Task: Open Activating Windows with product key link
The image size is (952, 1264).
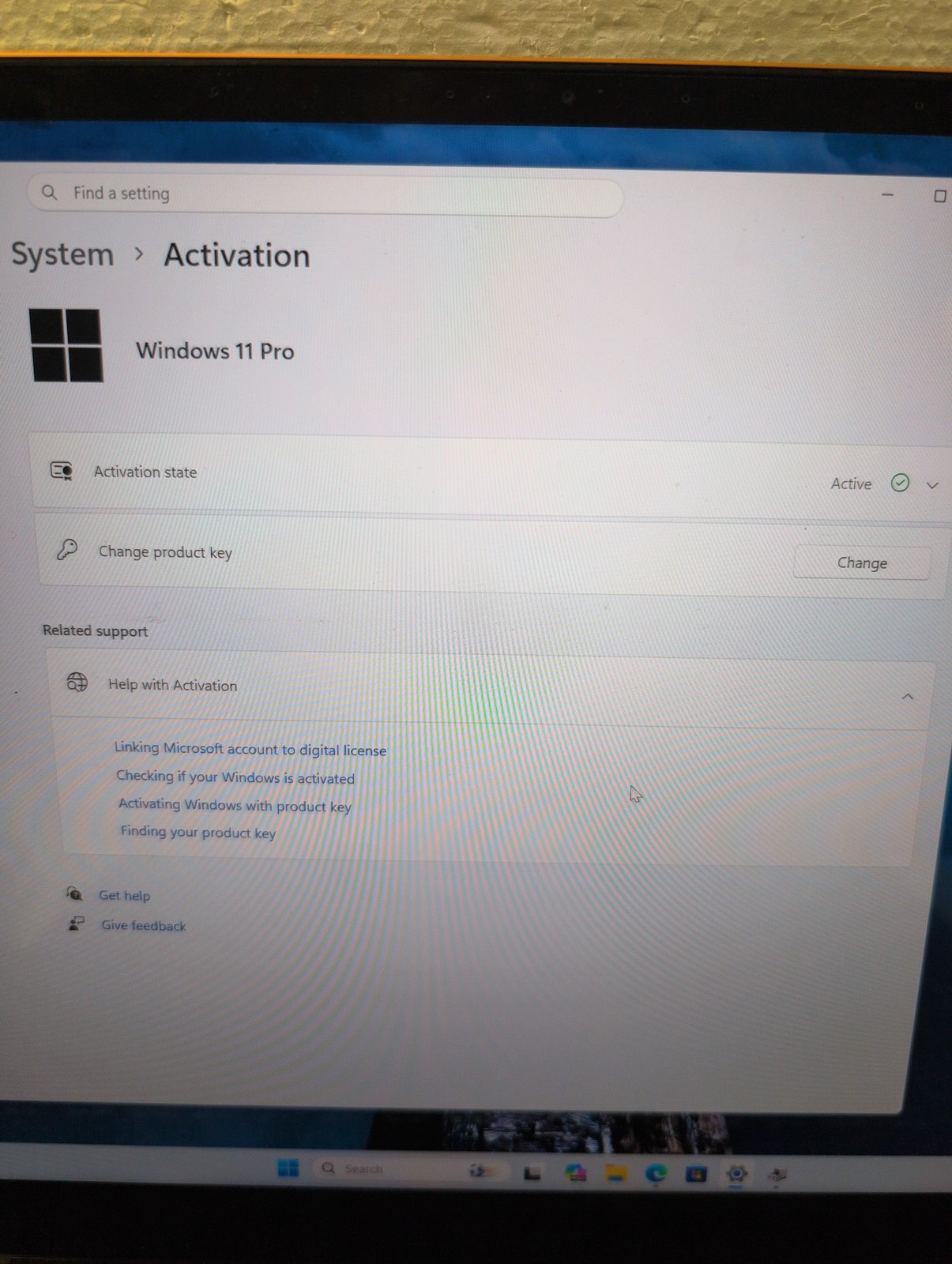Action: click(235, 805)
